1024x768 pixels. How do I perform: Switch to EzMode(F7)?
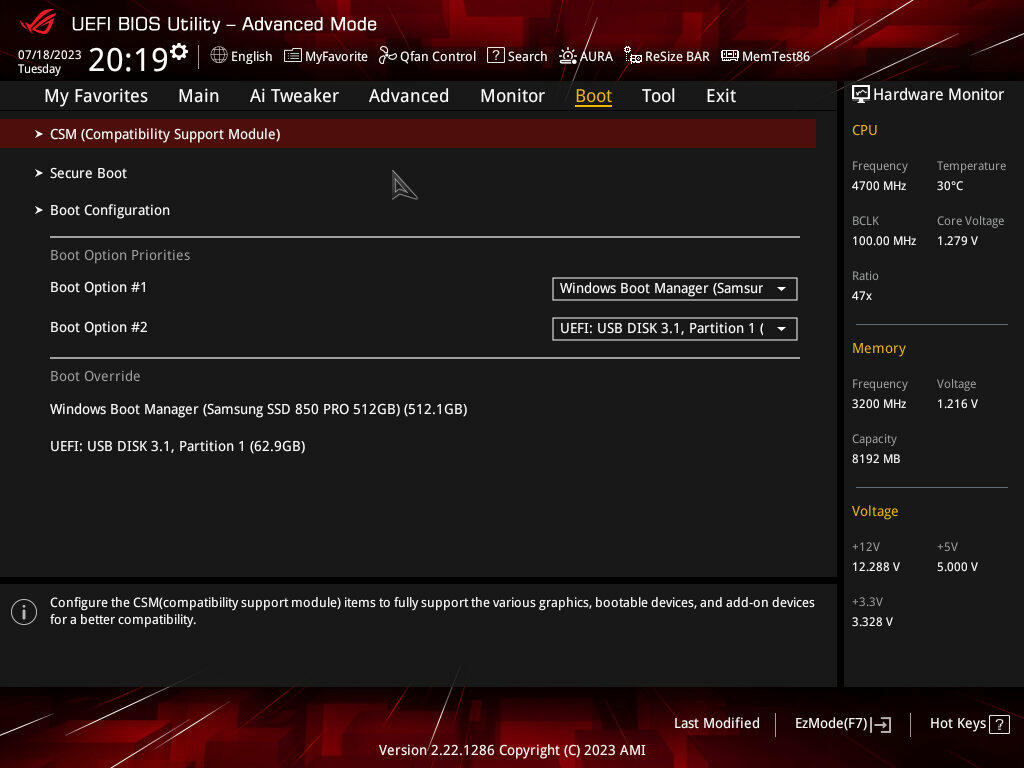coord(842,724)
